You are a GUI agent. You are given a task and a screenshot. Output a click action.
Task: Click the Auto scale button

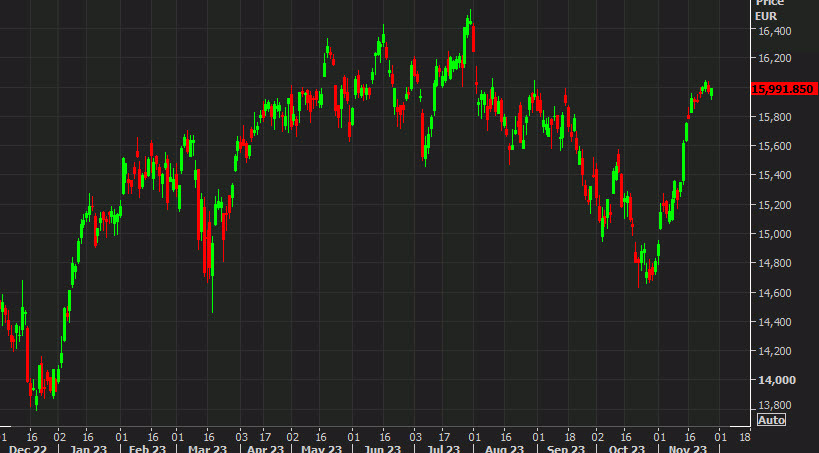771,420
